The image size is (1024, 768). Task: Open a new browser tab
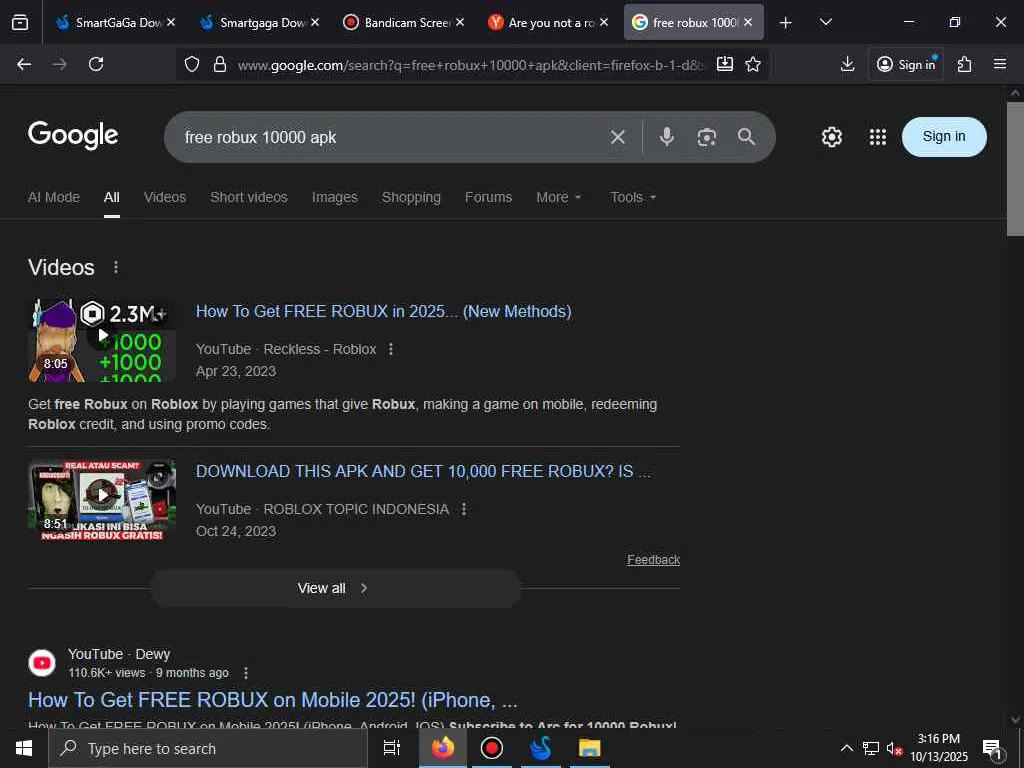pos(786,23)
